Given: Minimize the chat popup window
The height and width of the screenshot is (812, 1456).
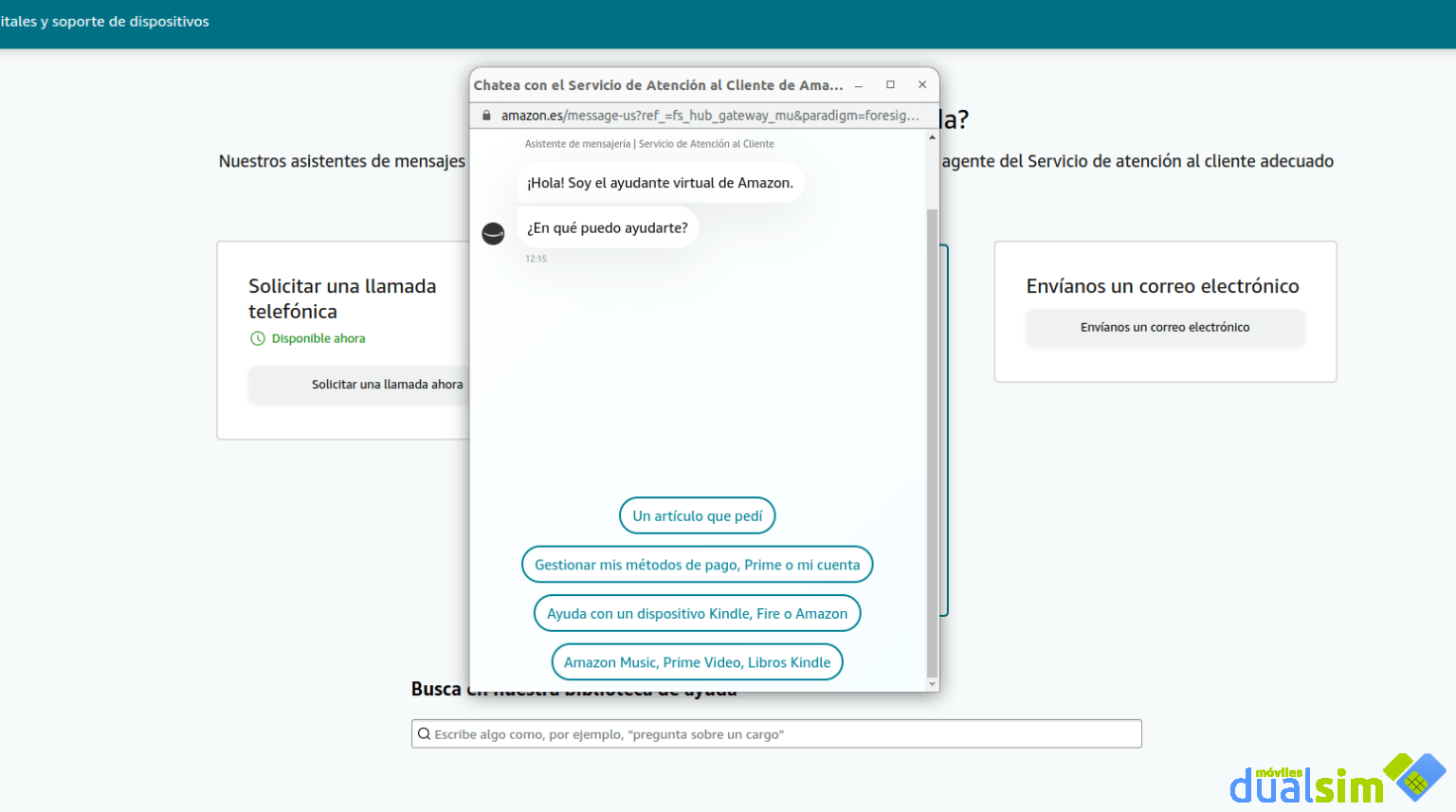Looking at the screenshot, I should [x=858, y=84].
